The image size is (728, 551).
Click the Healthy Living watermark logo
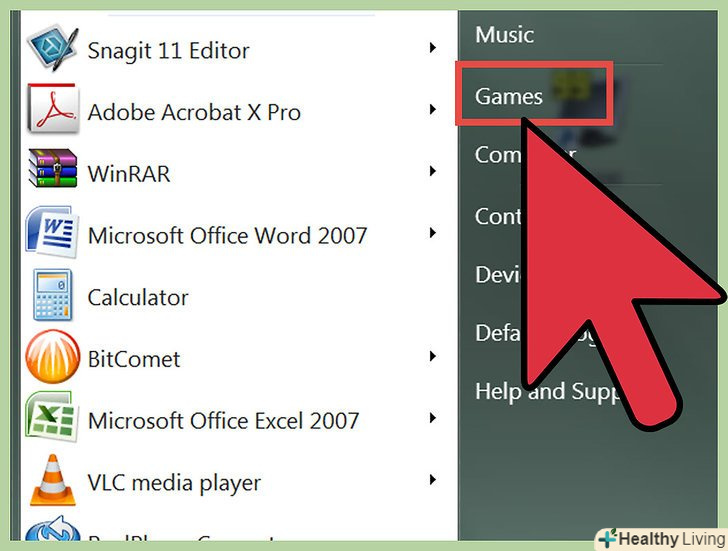click(x=662, y=539)
